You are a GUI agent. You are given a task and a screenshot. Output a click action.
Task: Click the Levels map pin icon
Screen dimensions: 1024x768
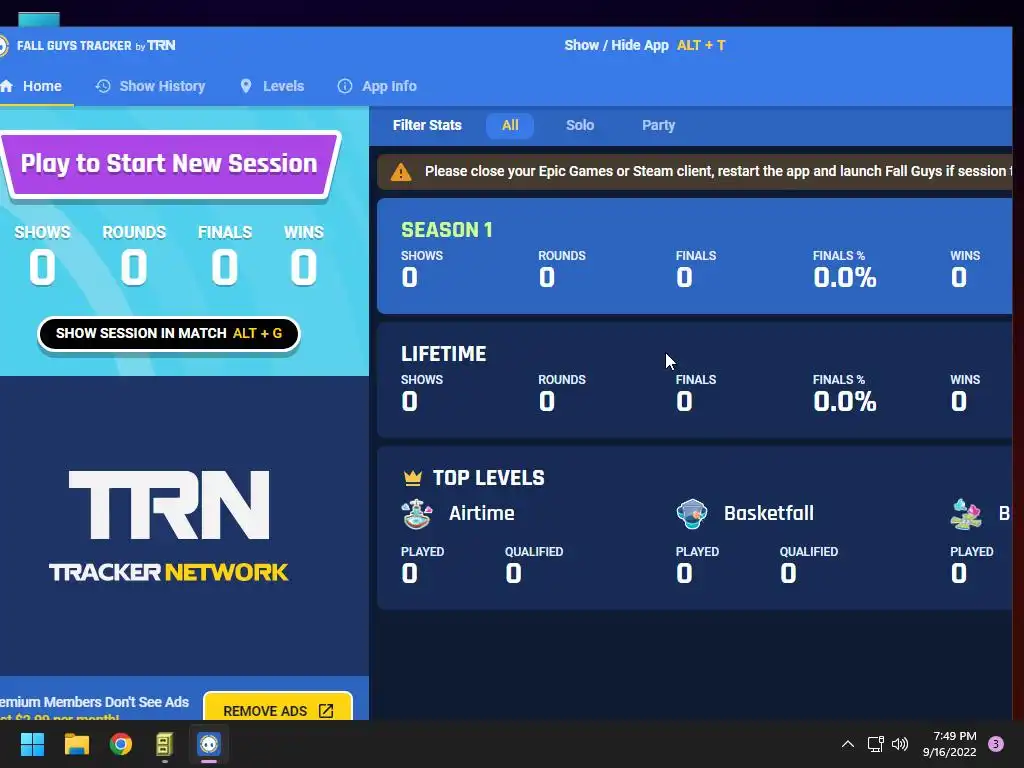pyautogui.click(x=246, y=86)
